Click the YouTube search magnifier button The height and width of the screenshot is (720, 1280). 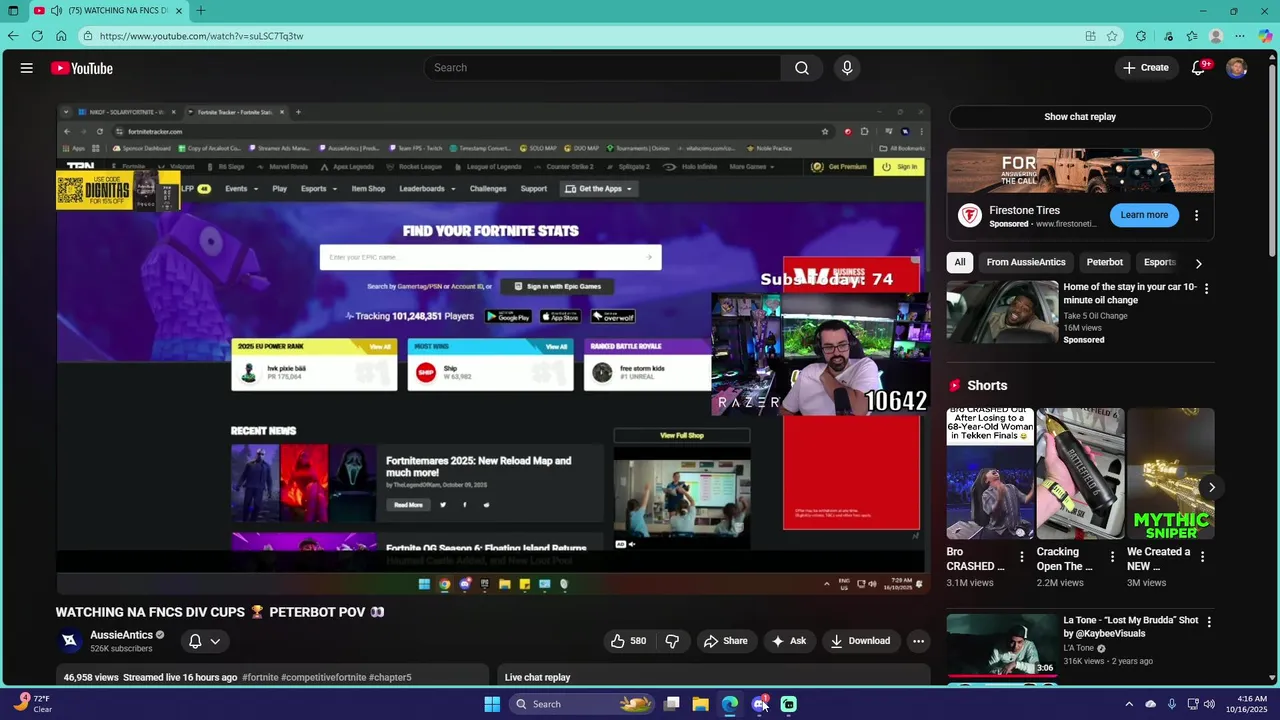802,68
